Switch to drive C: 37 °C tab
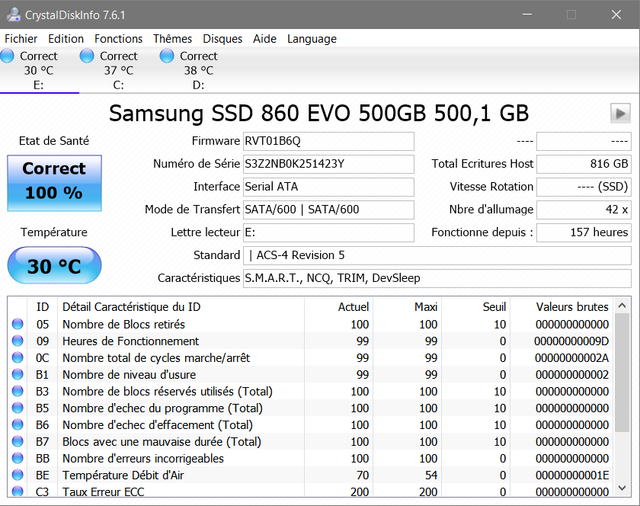This screenshot has width=640, height=506. pos(118,70)
